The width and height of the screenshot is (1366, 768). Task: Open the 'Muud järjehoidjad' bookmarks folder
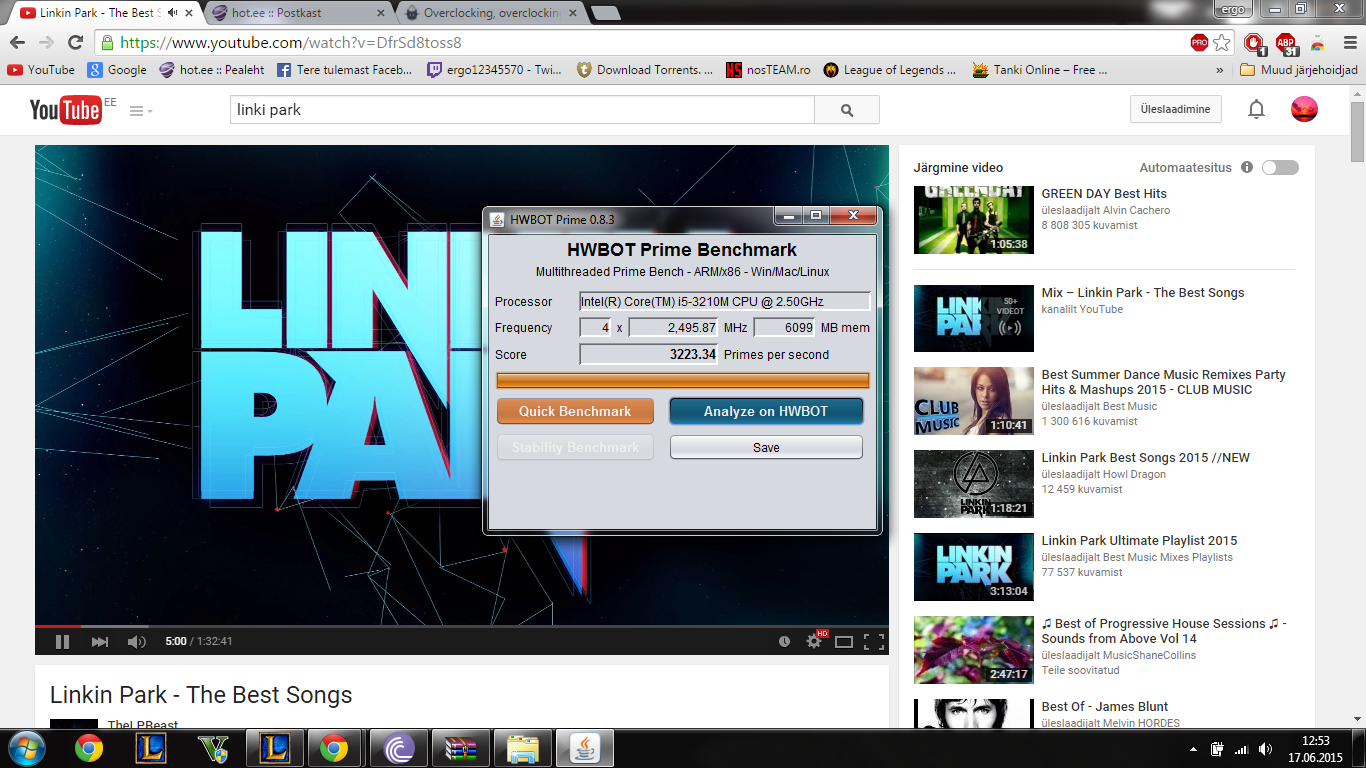coord(1299,70)
